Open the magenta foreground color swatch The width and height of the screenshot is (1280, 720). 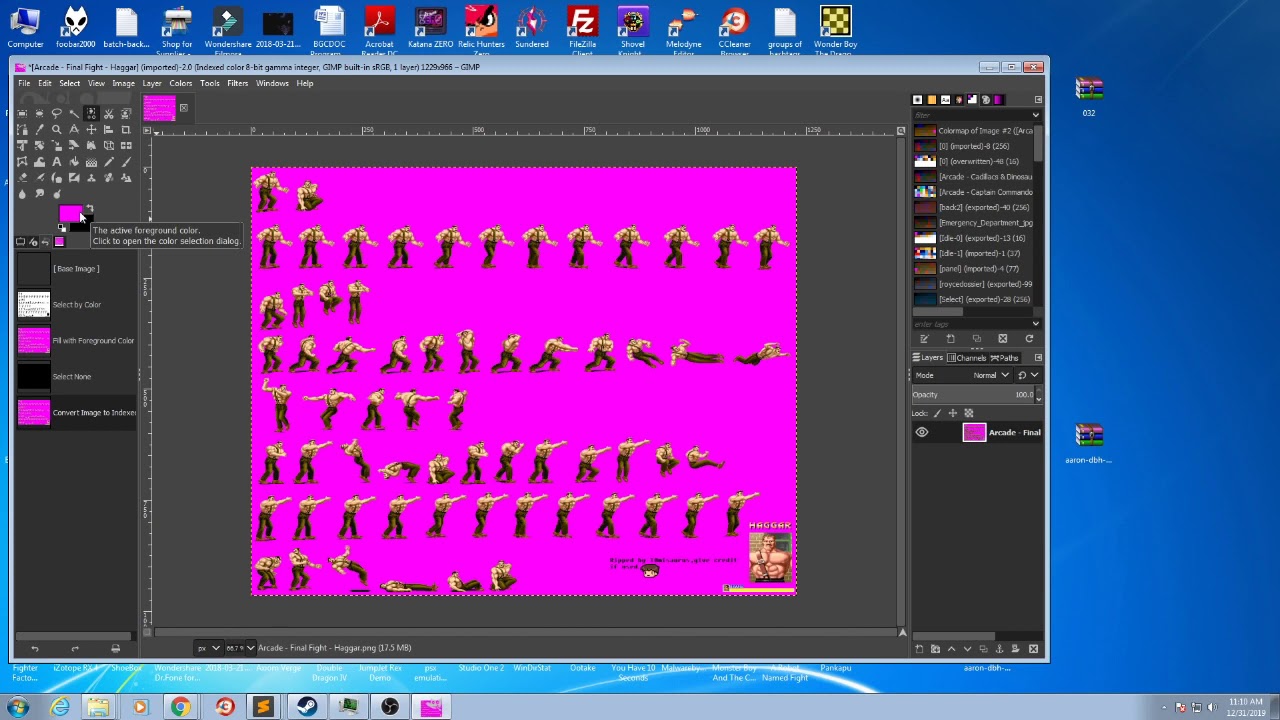coord(68,211)
